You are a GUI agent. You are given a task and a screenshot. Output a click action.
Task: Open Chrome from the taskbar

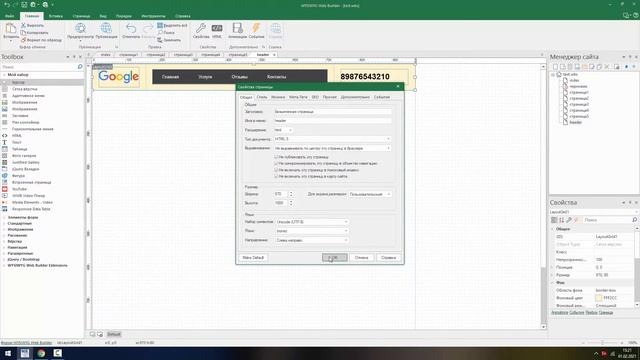coord(41,353)
